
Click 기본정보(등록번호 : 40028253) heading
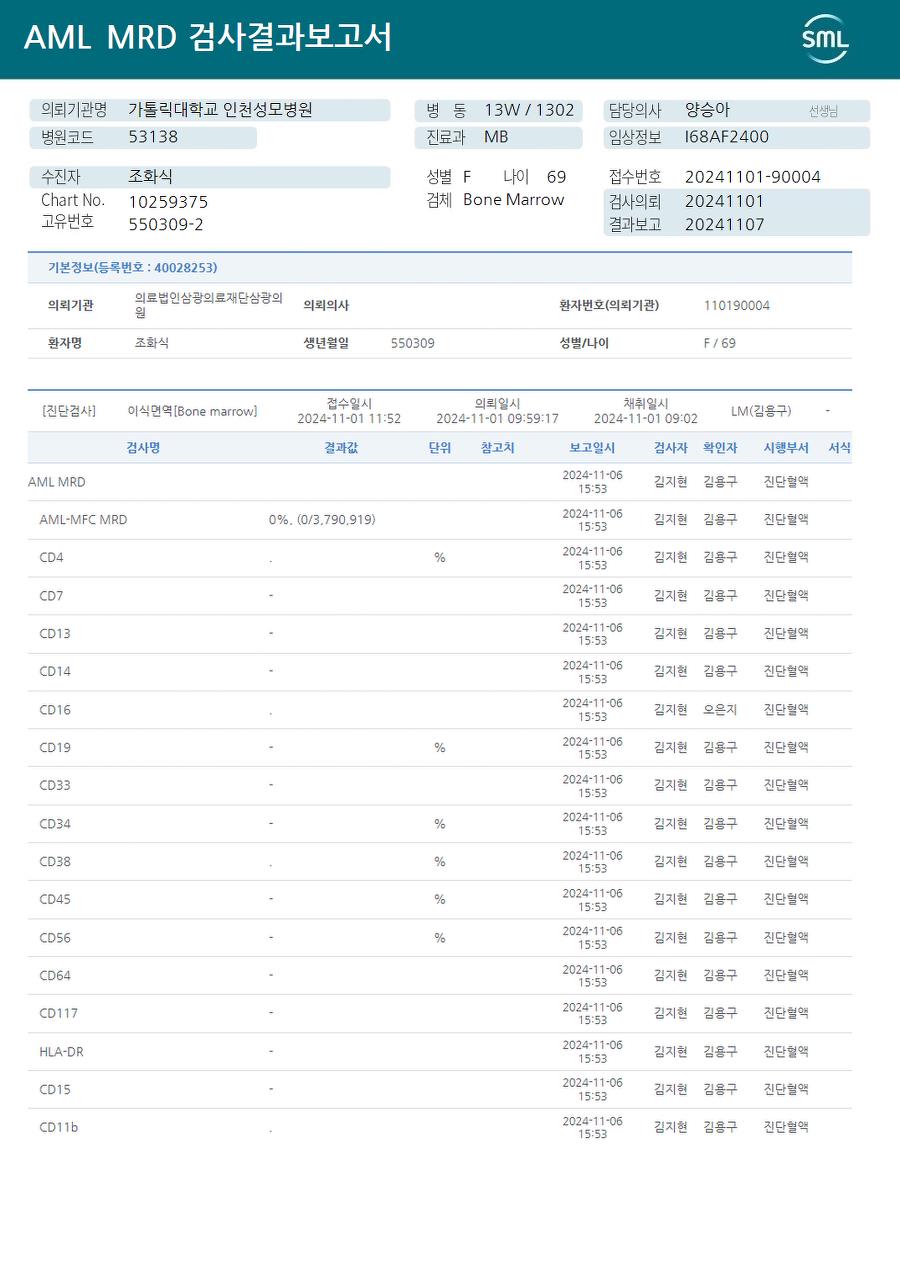(133, 268)
